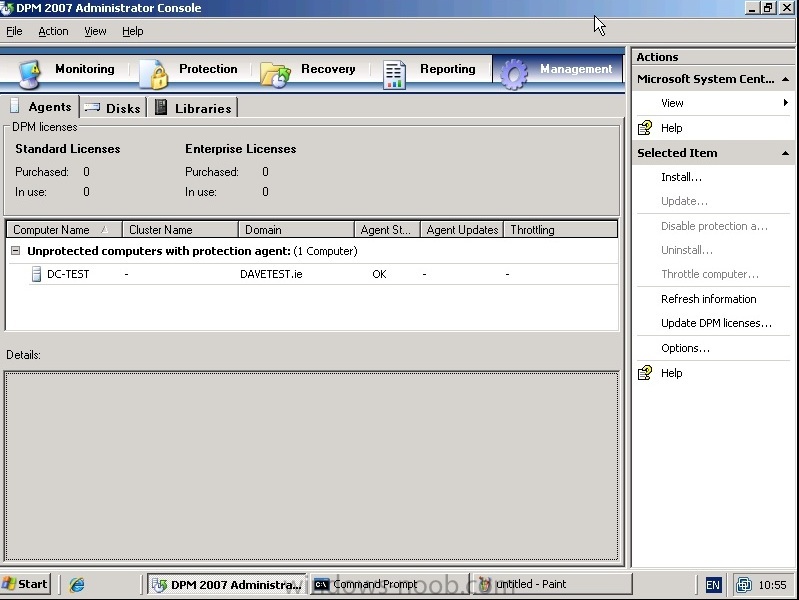
Task: Click the Help icon under Microsoft System Center
Action: pyautogui.click(x=645, y=127)
